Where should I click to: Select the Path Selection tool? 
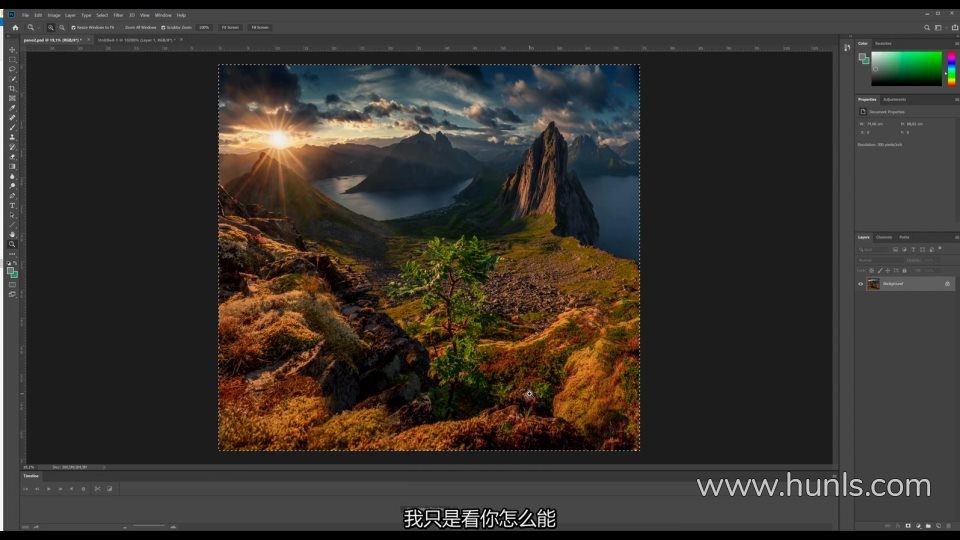click(12, 216)
